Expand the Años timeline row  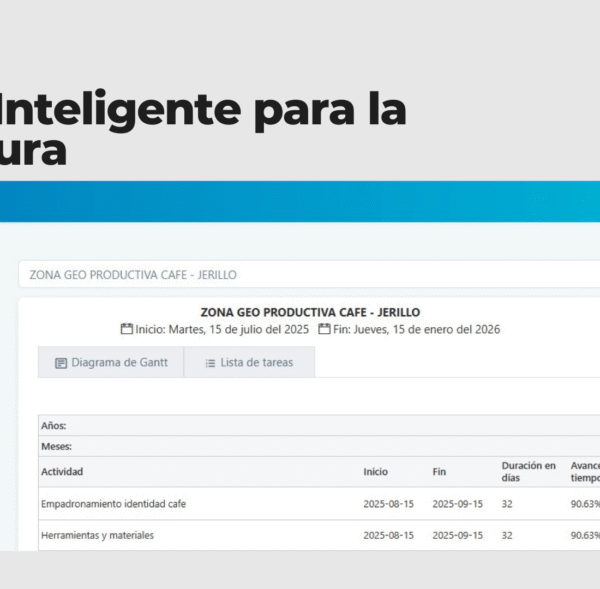[54, 426]
